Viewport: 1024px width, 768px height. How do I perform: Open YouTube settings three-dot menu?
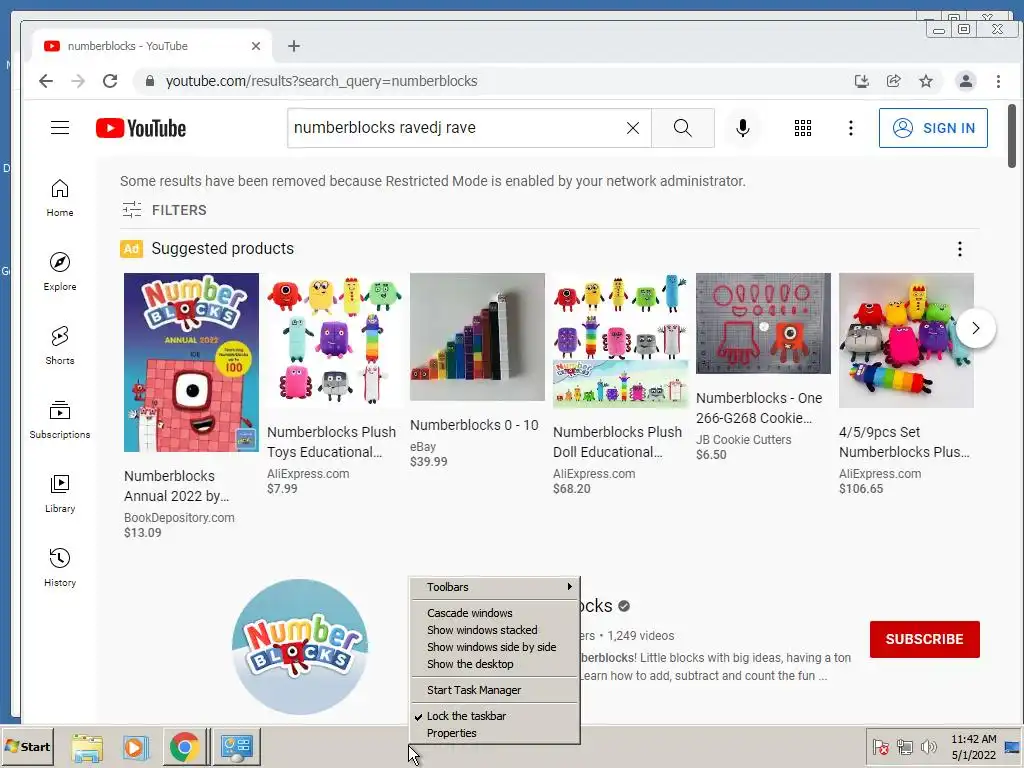coord(850,128)
